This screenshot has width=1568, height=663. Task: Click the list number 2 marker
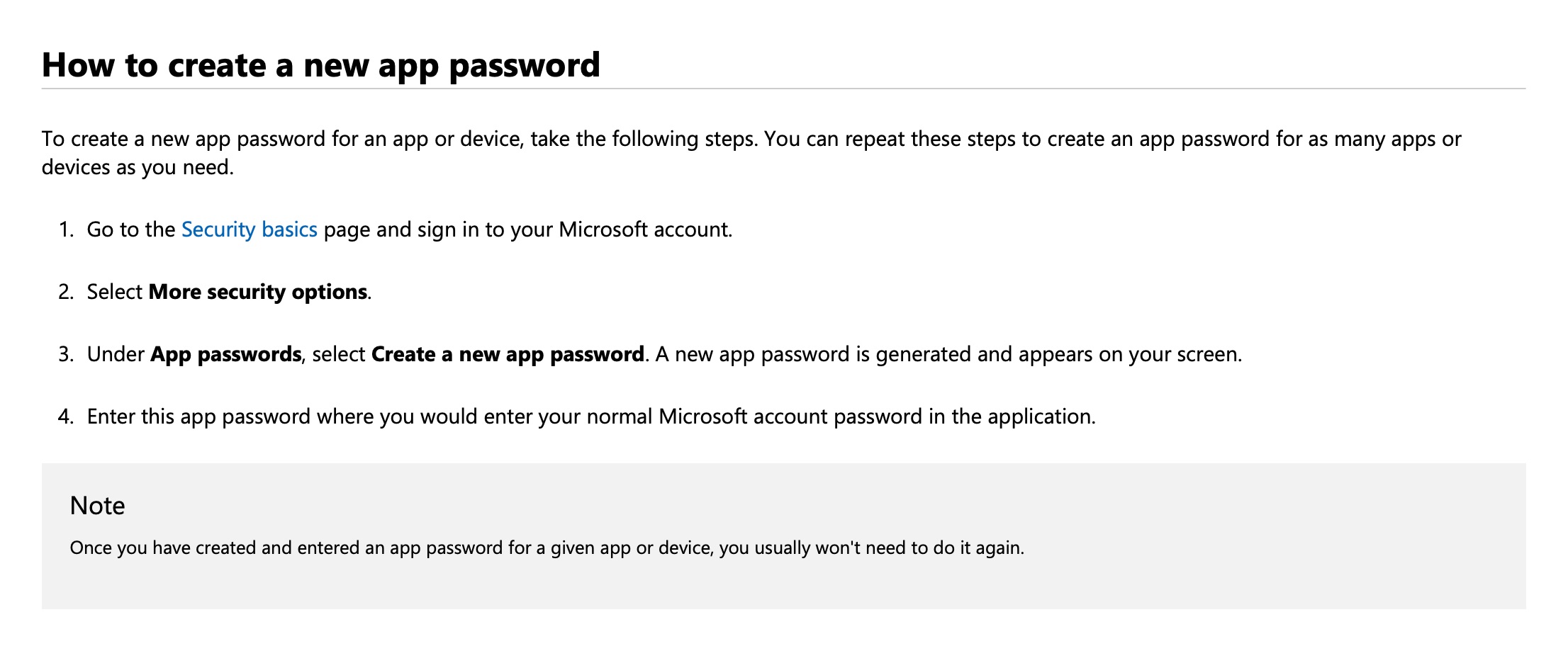(66, 292)
